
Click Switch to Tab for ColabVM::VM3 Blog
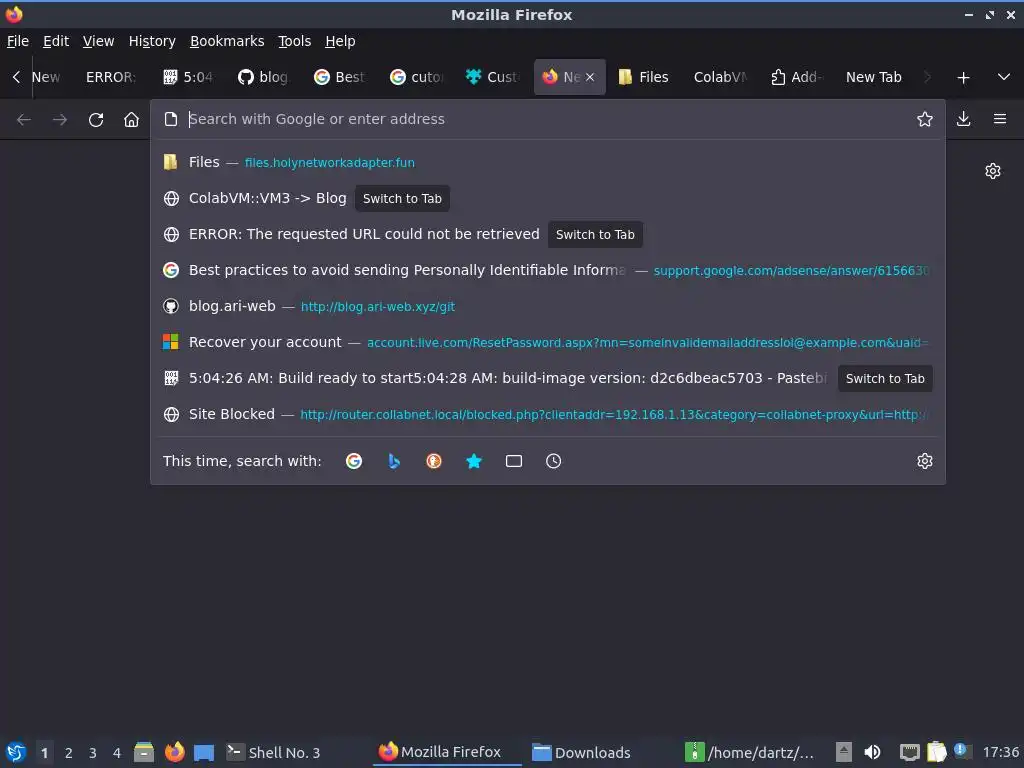(402, 199)
